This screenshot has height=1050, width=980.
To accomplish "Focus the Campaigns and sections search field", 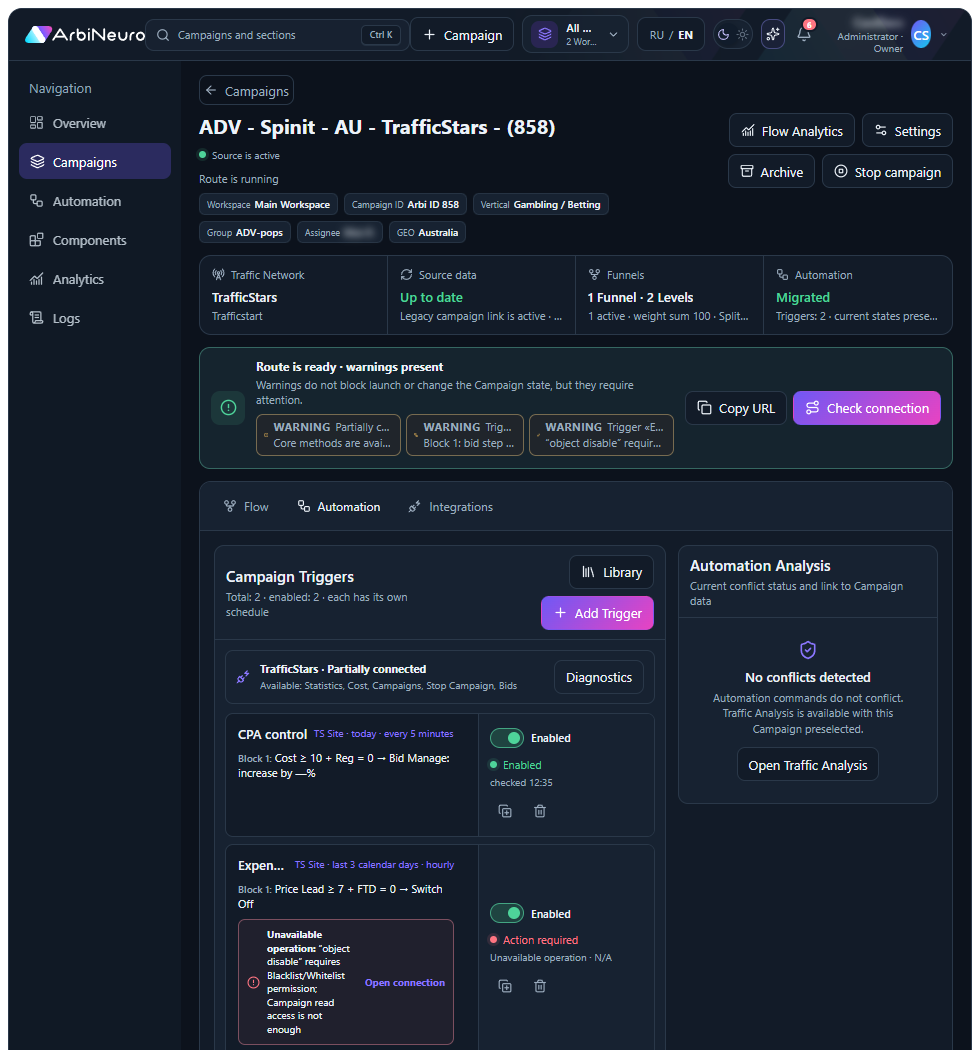I will 277,35.
